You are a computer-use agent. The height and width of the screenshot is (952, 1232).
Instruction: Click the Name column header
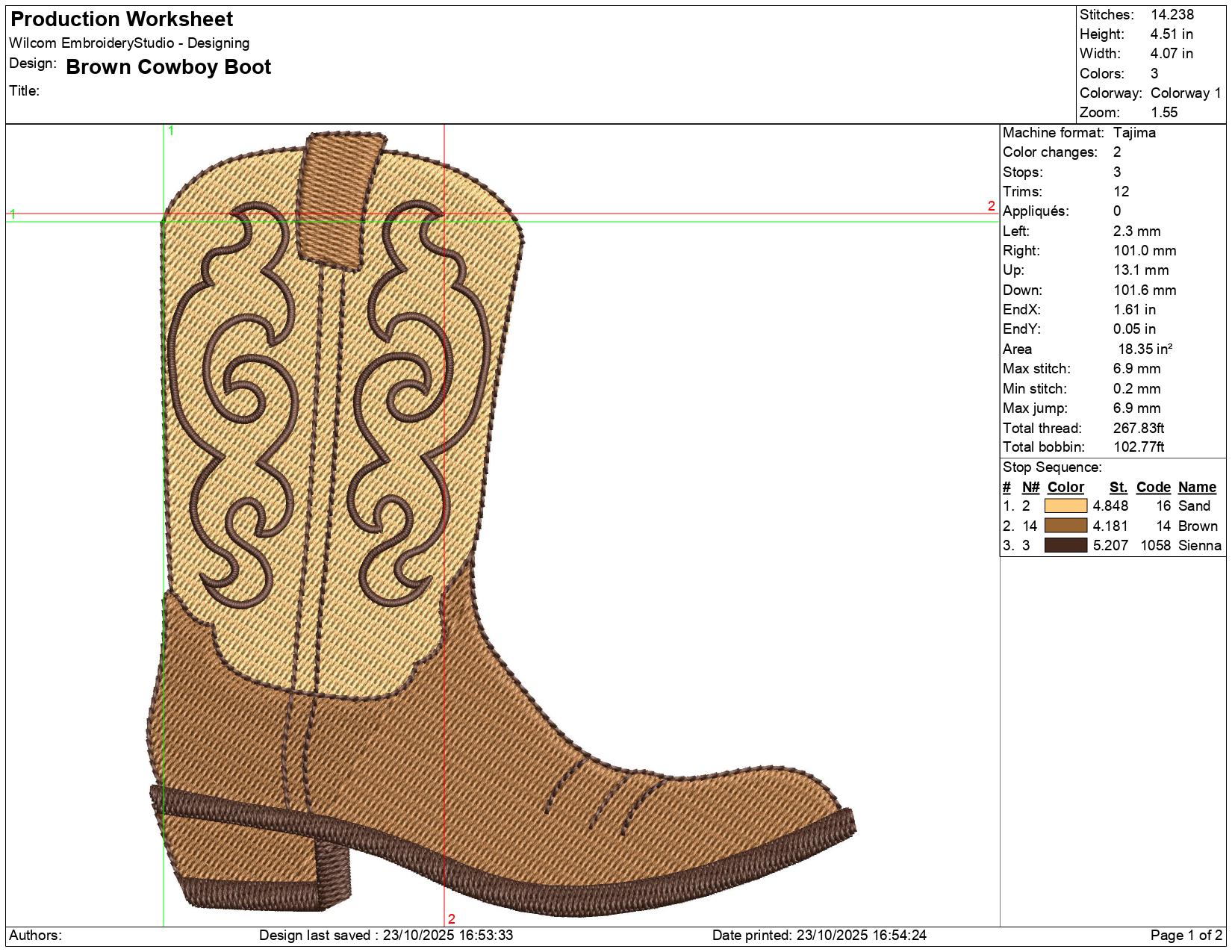(x=1197, y=487)
